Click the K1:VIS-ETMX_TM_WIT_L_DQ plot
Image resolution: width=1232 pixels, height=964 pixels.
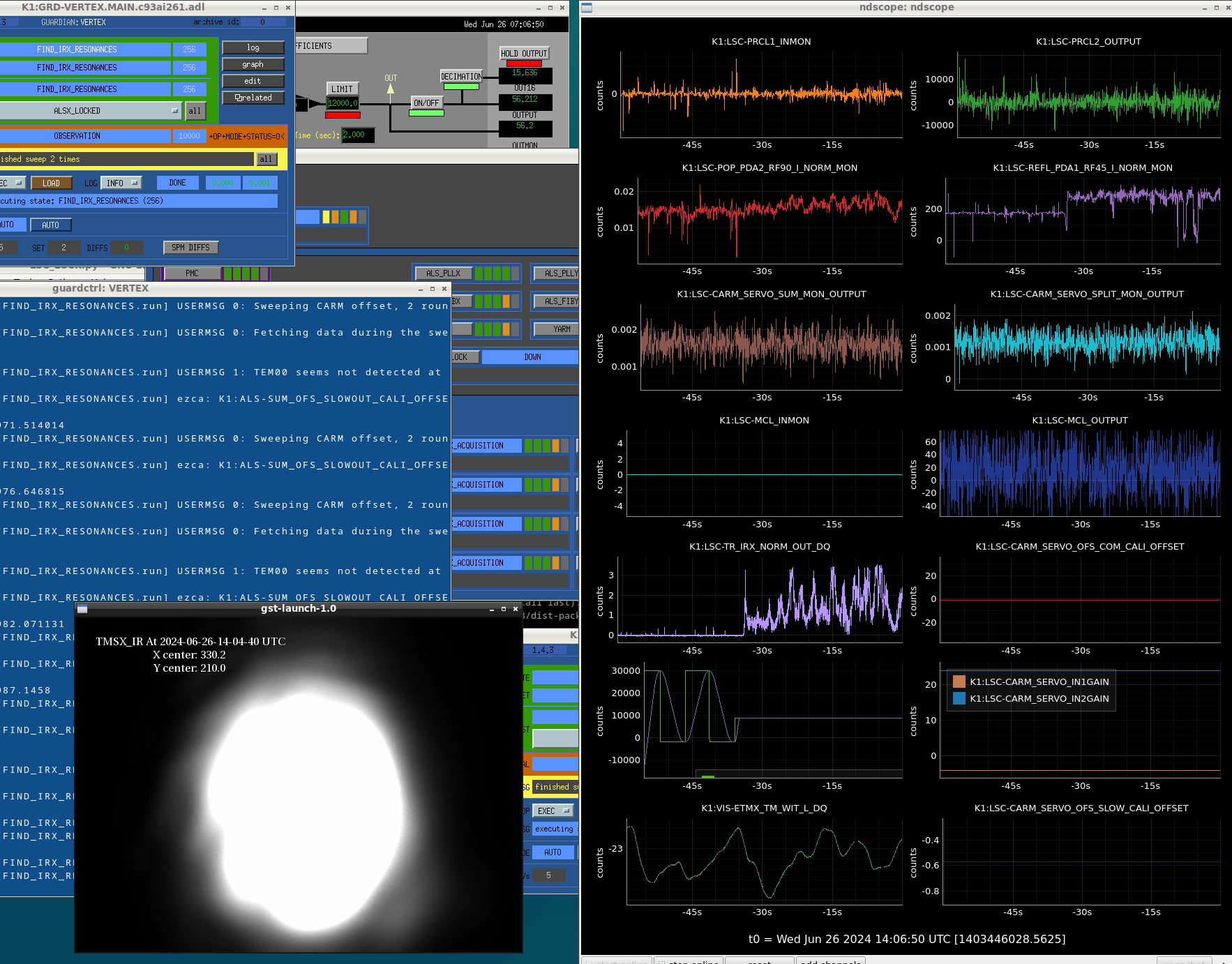point(765,861)
